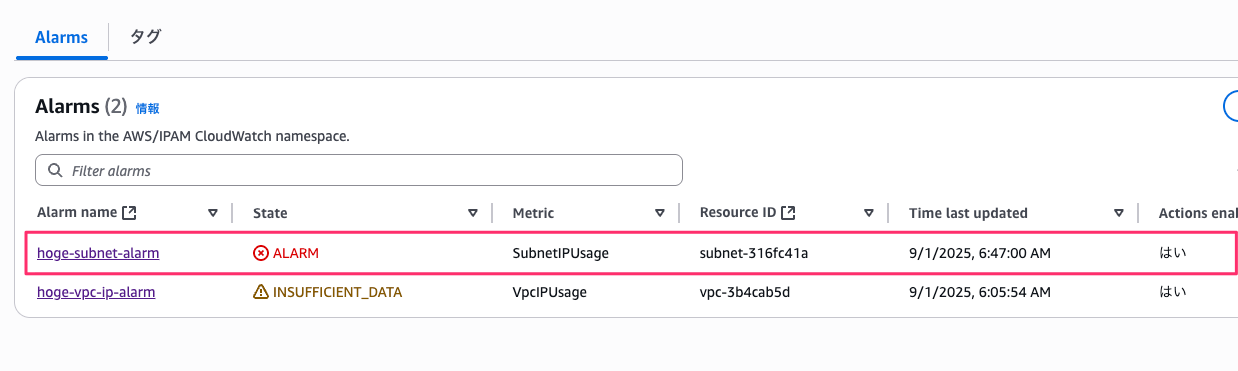Viewport: 1238px width, 371px height.
Task: Sort by Resource ID column arrow
Action: [869, 213]
